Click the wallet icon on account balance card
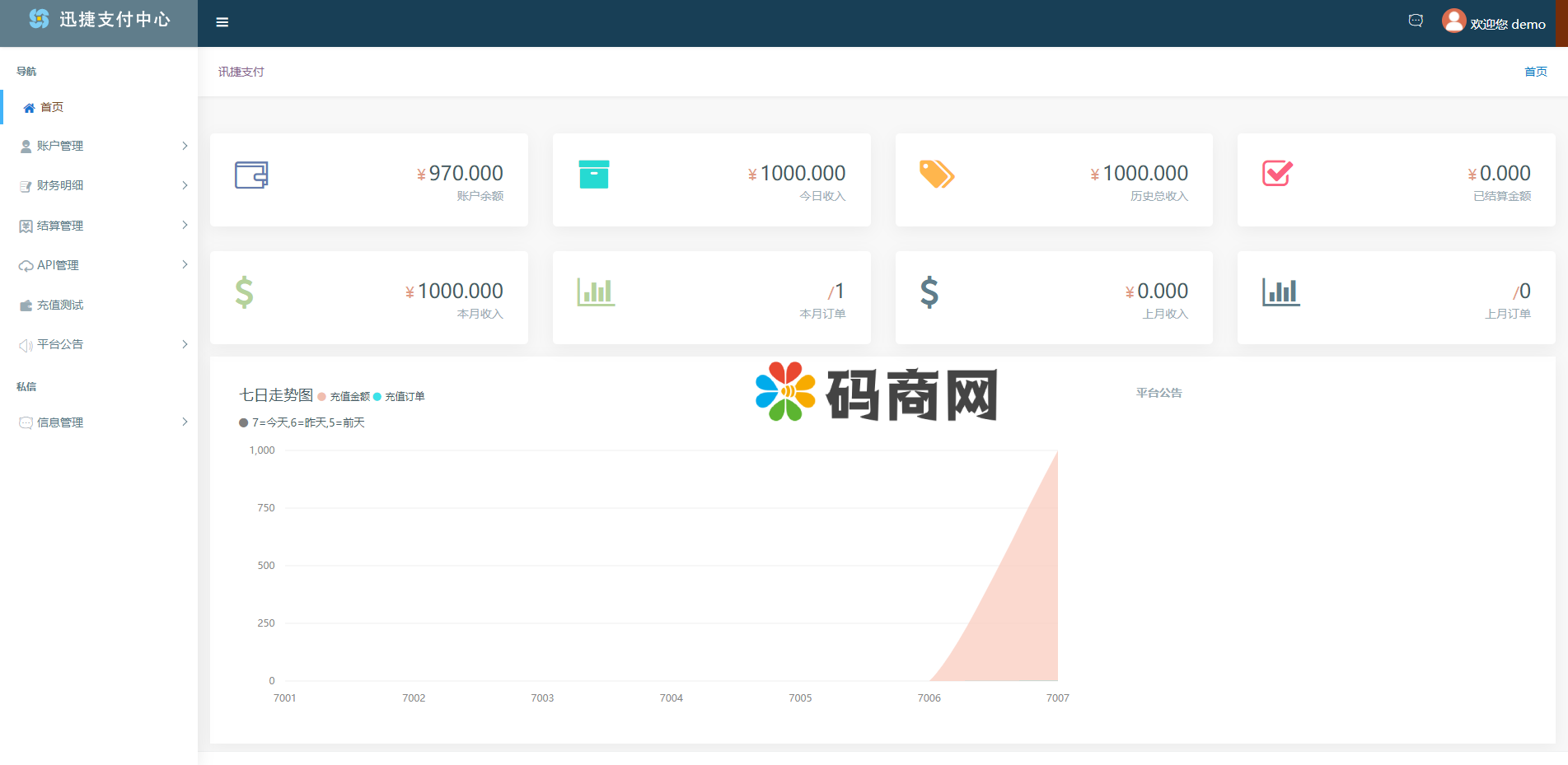1568x765 pixels. pyautogui.click(x=251, y=175)
